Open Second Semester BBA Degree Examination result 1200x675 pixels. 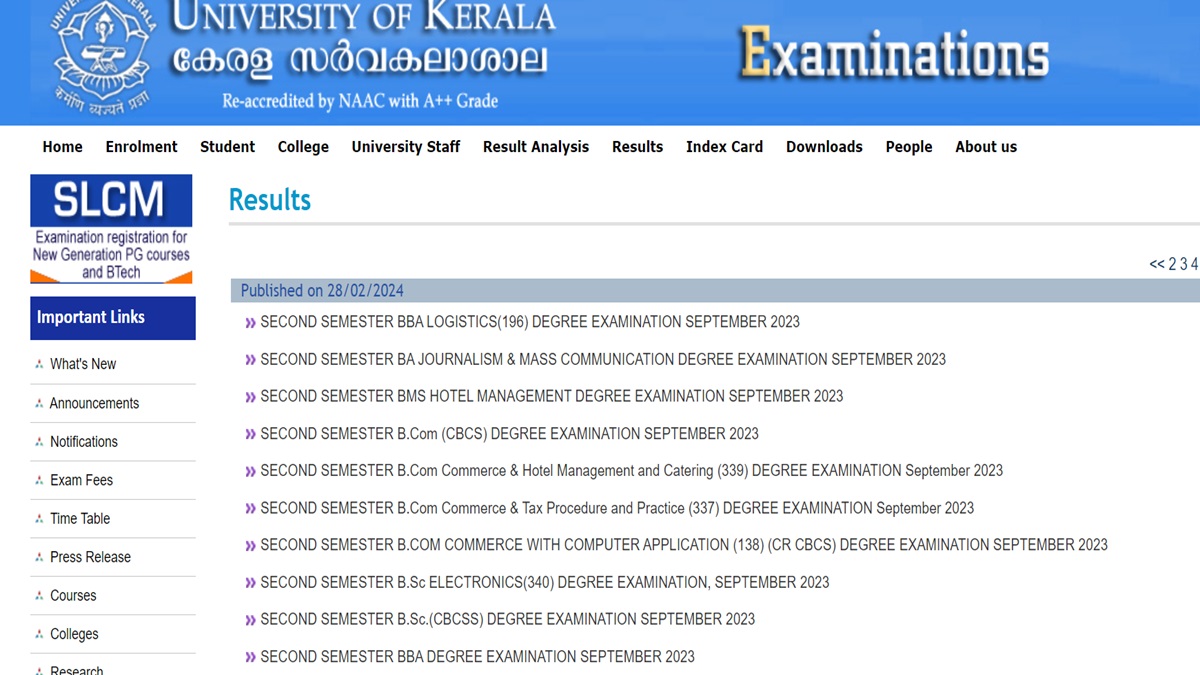coord(477,657)
